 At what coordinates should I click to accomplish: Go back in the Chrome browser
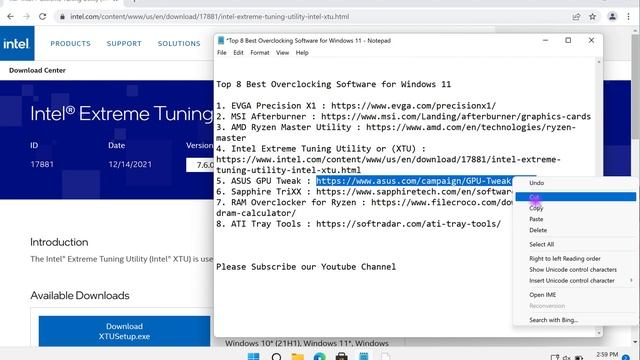pyautogui.click(x=11, y=17)
